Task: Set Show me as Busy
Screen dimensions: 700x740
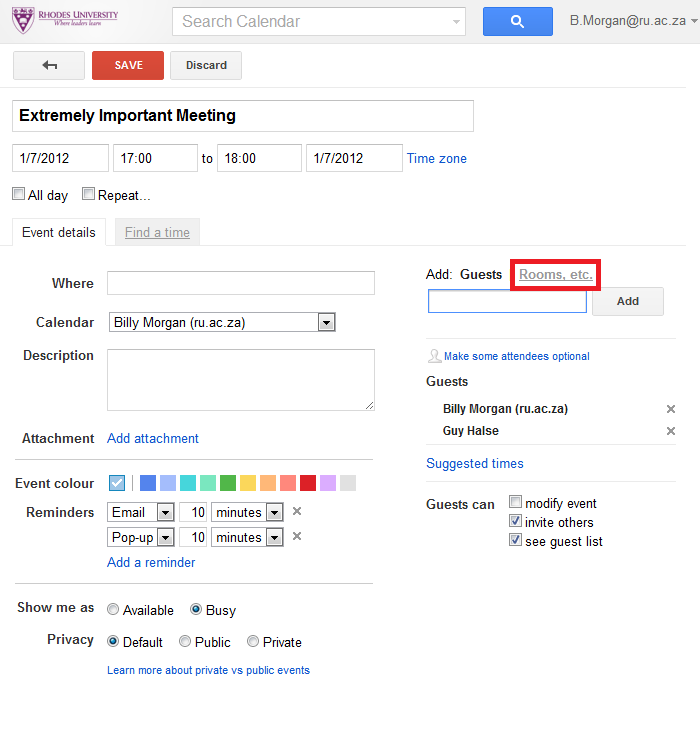Action: (x=196, y=609)
